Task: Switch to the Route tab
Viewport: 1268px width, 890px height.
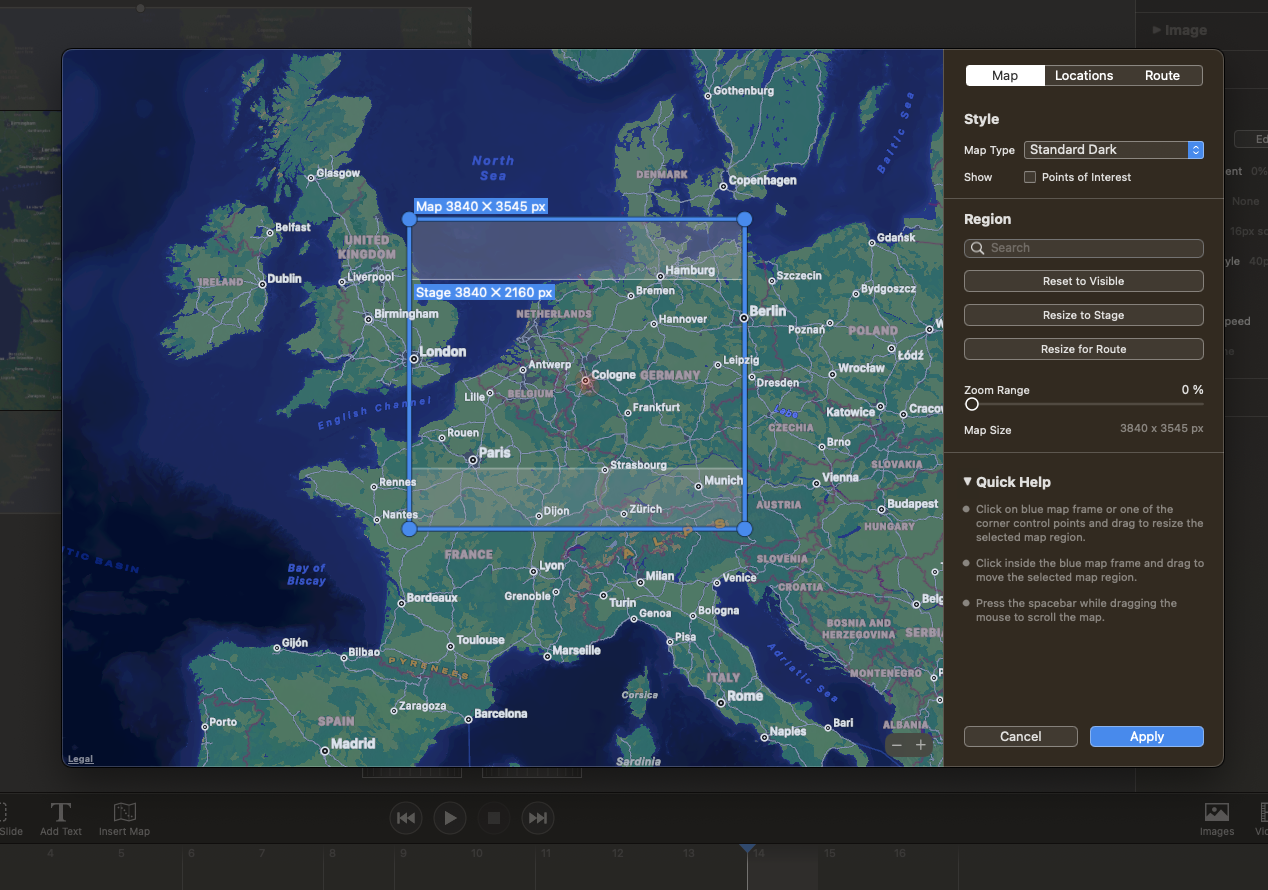Action: pos(1162,75)
